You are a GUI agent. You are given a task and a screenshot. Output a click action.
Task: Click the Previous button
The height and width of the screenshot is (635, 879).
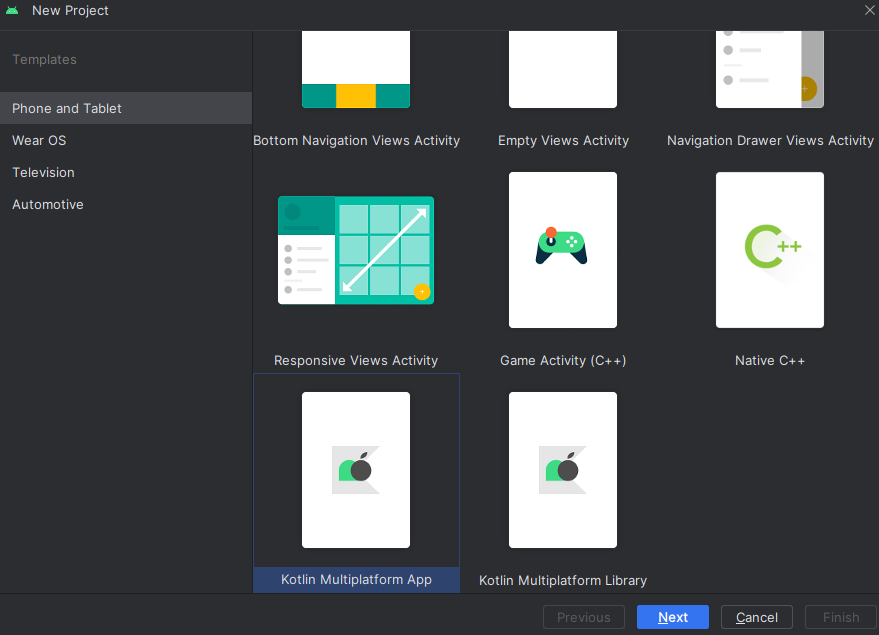click(583, 617)
